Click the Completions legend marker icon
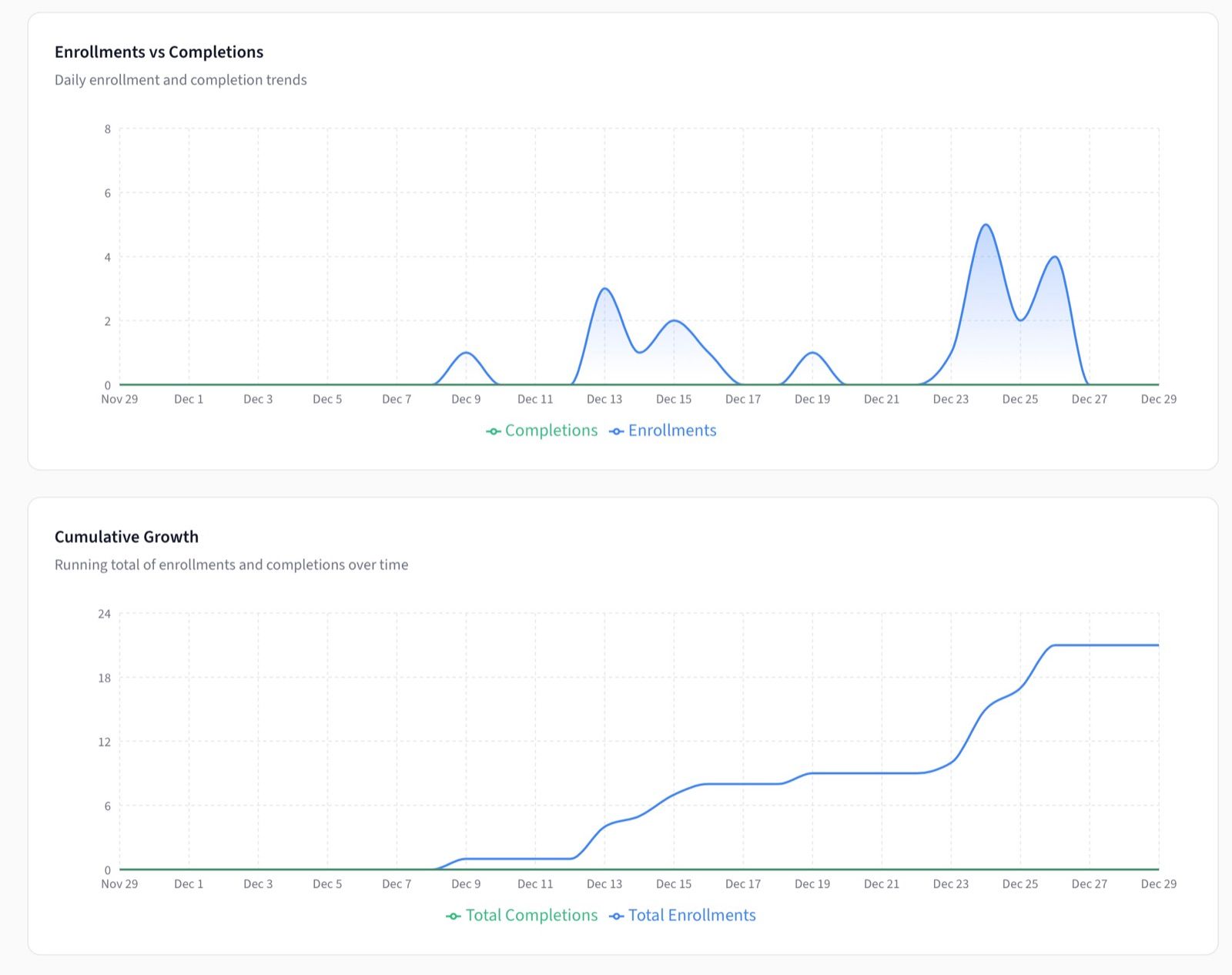Viewport: 1232px width, 975px height. click(494, 431)
